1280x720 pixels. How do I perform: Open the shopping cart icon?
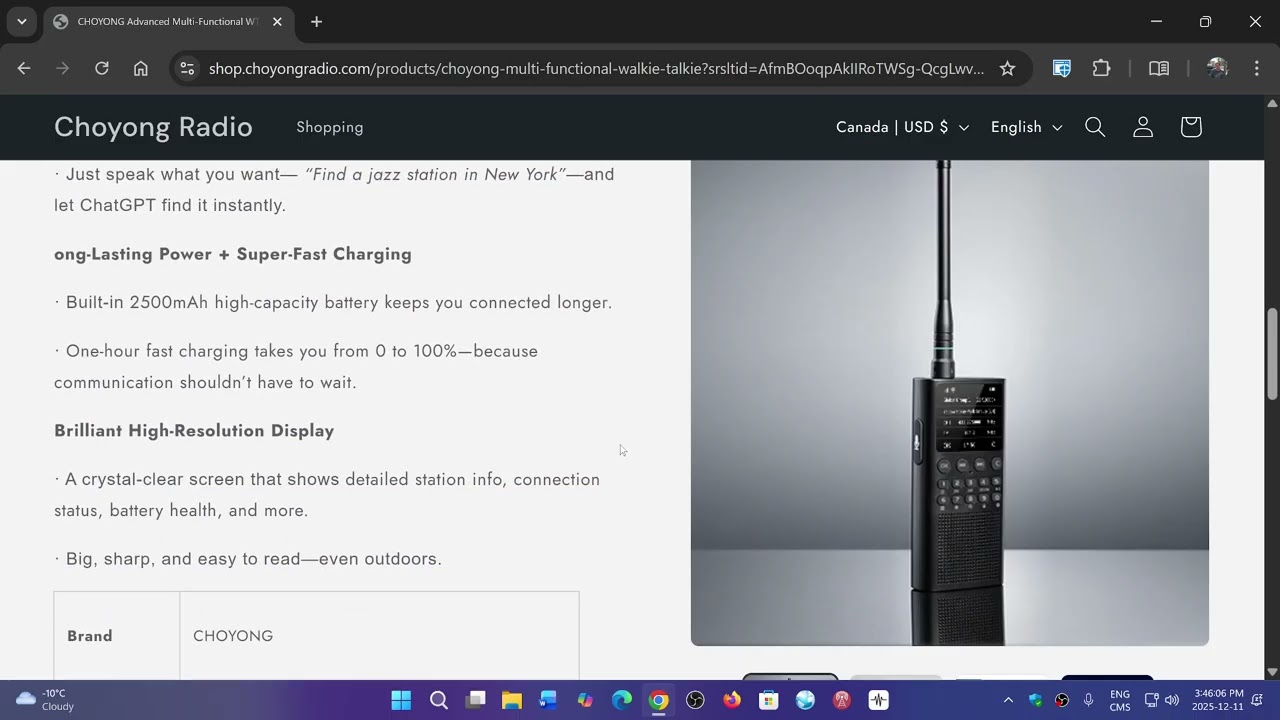click(1190, 127)
